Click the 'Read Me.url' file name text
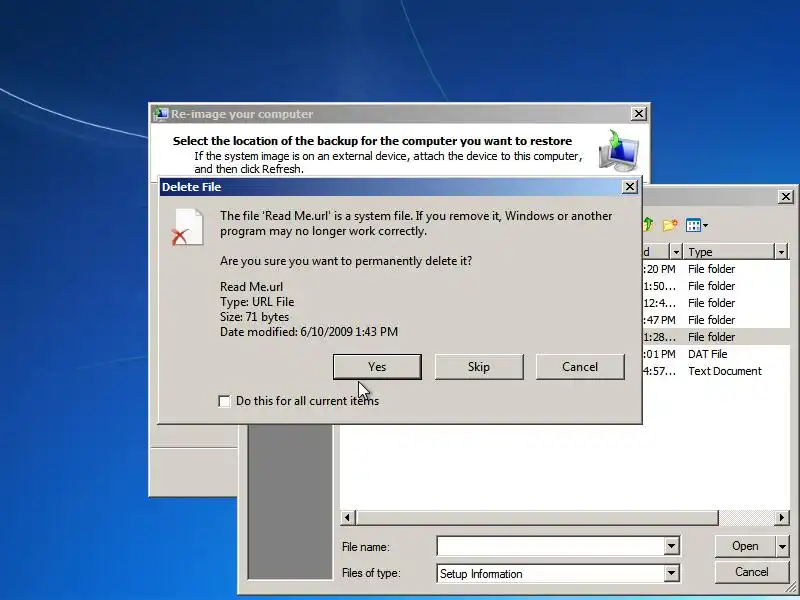Screen dimensions: 800x600 click(252, 287)
